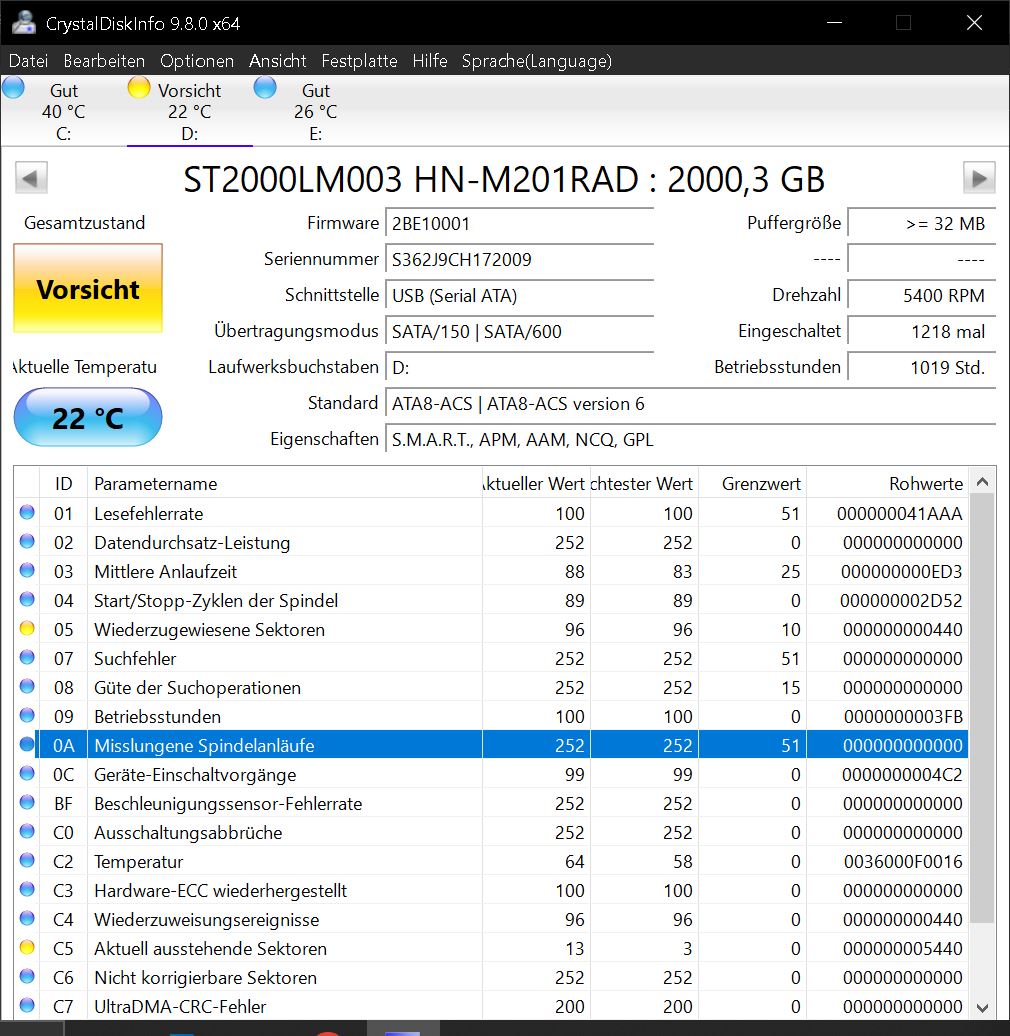Click blue status dot of Mittlere Anlaufzeit row
This screenshot has width=1010, height=1036.
click(x=27, y=570)
